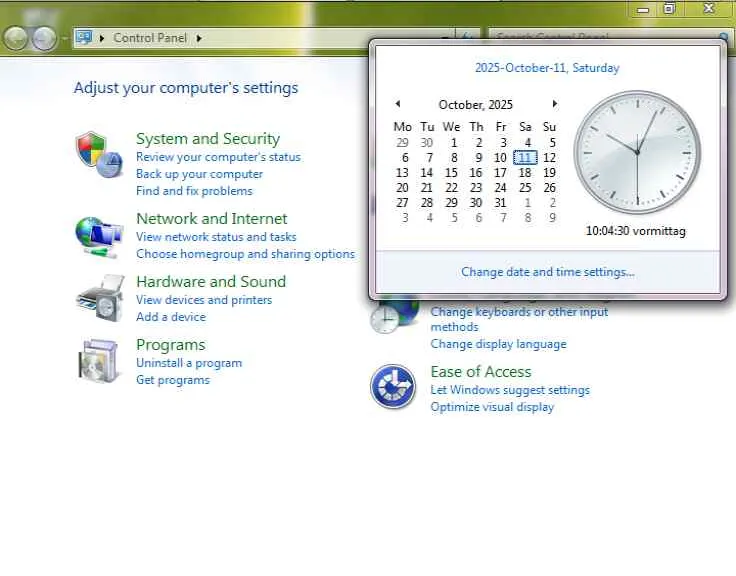Select greyed November 9 in calendar
736x576 pixels.
click(x=552, y=218)
